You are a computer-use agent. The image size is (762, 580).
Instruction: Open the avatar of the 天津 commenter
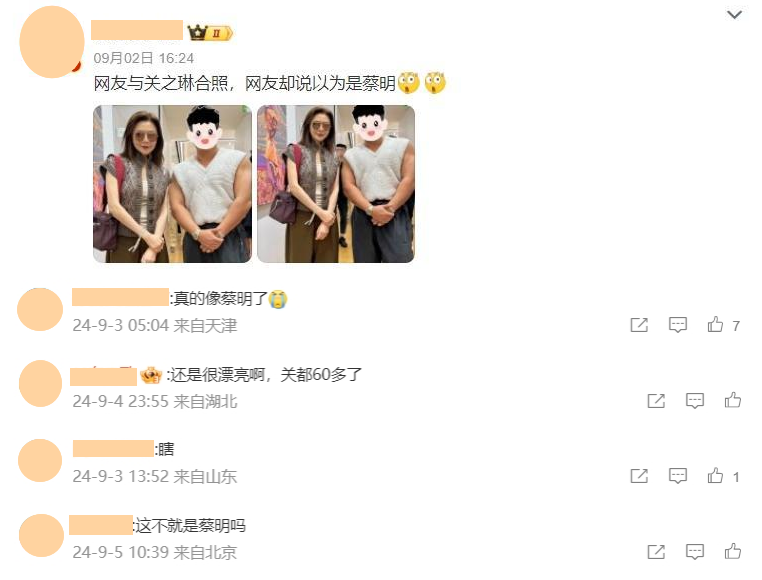tap(40, 310)
